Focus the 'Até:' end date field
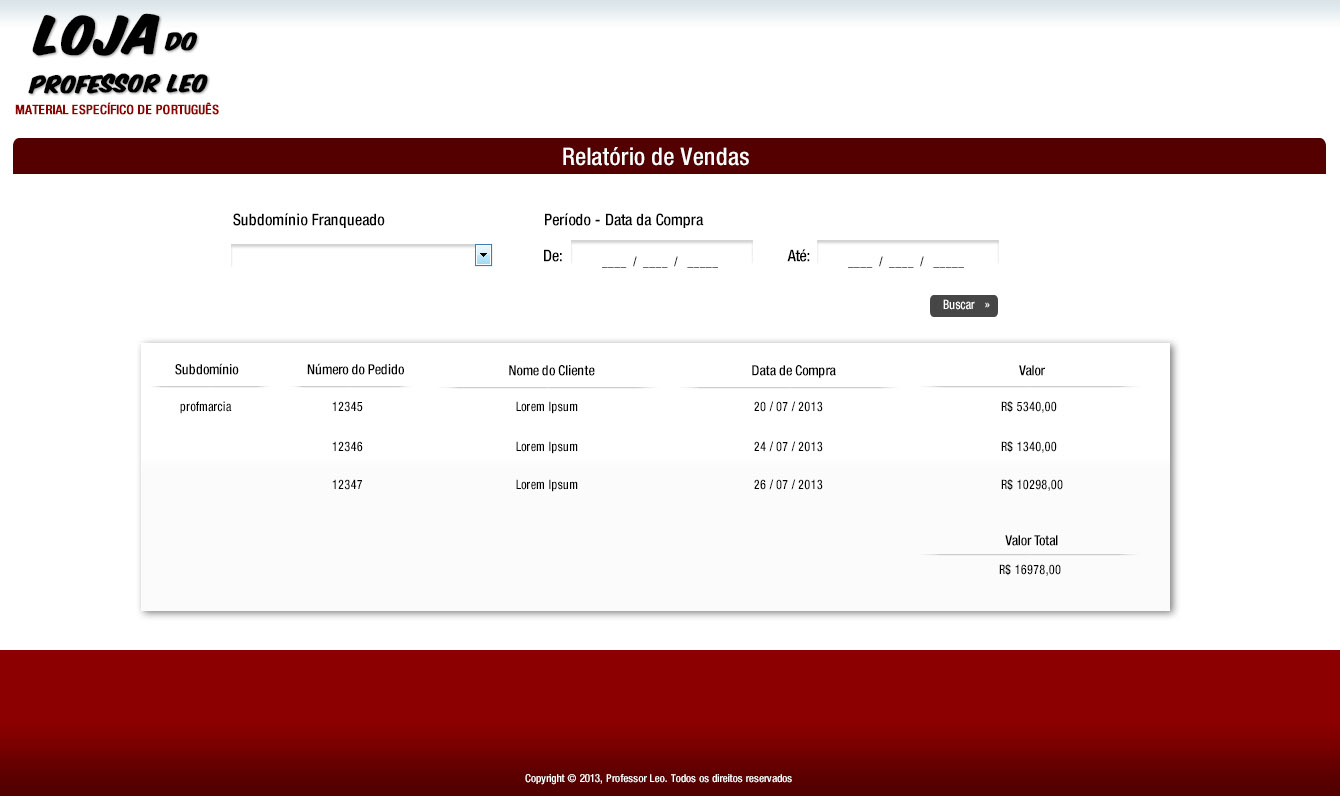This screenshot has height=796, width=1340. point(907,257)
